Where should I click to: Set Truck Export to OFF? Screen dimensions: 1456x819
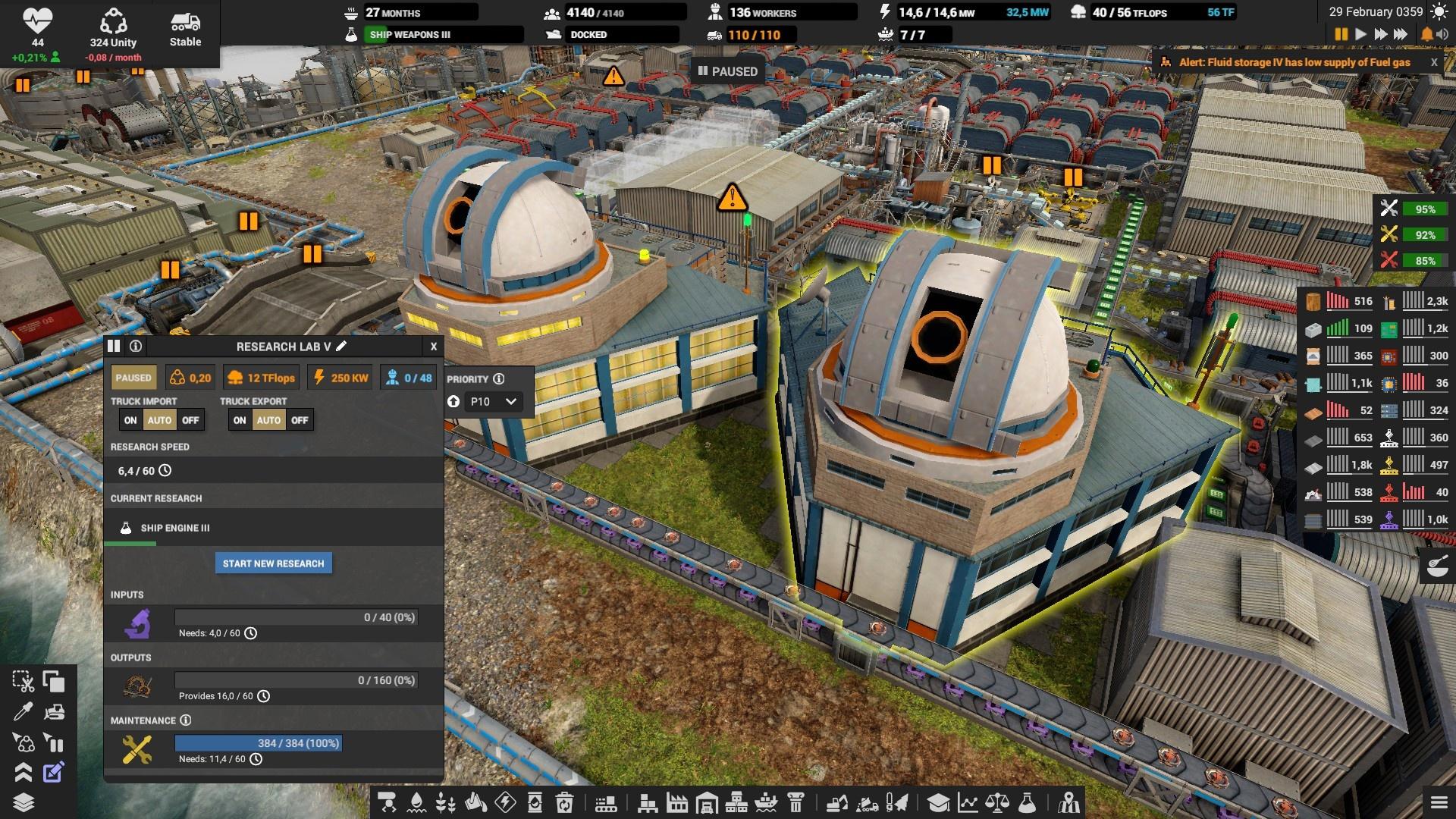pos(300,420)
